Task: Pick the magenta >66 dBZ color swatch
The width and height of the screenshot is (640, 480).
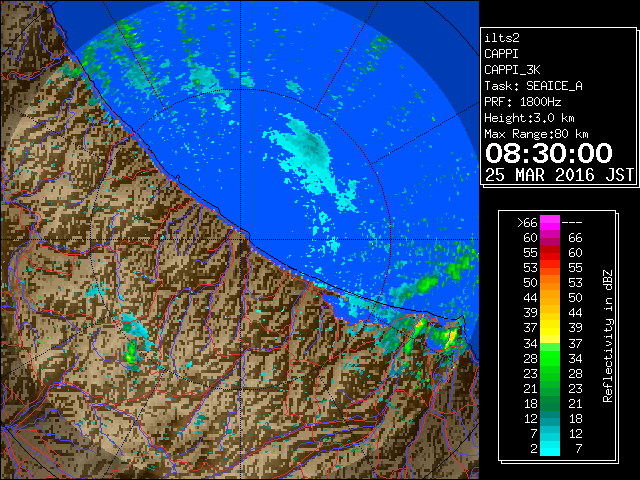Action: pyautogui.click(x=550, y=223)
